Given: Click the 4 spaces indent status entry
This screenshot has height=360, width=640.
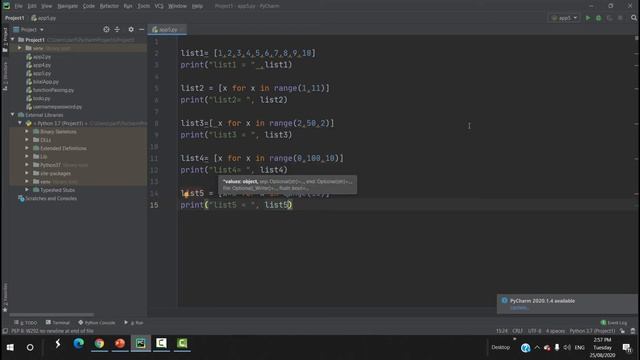Looking at the screenshot, I should (x=555, y=331).
